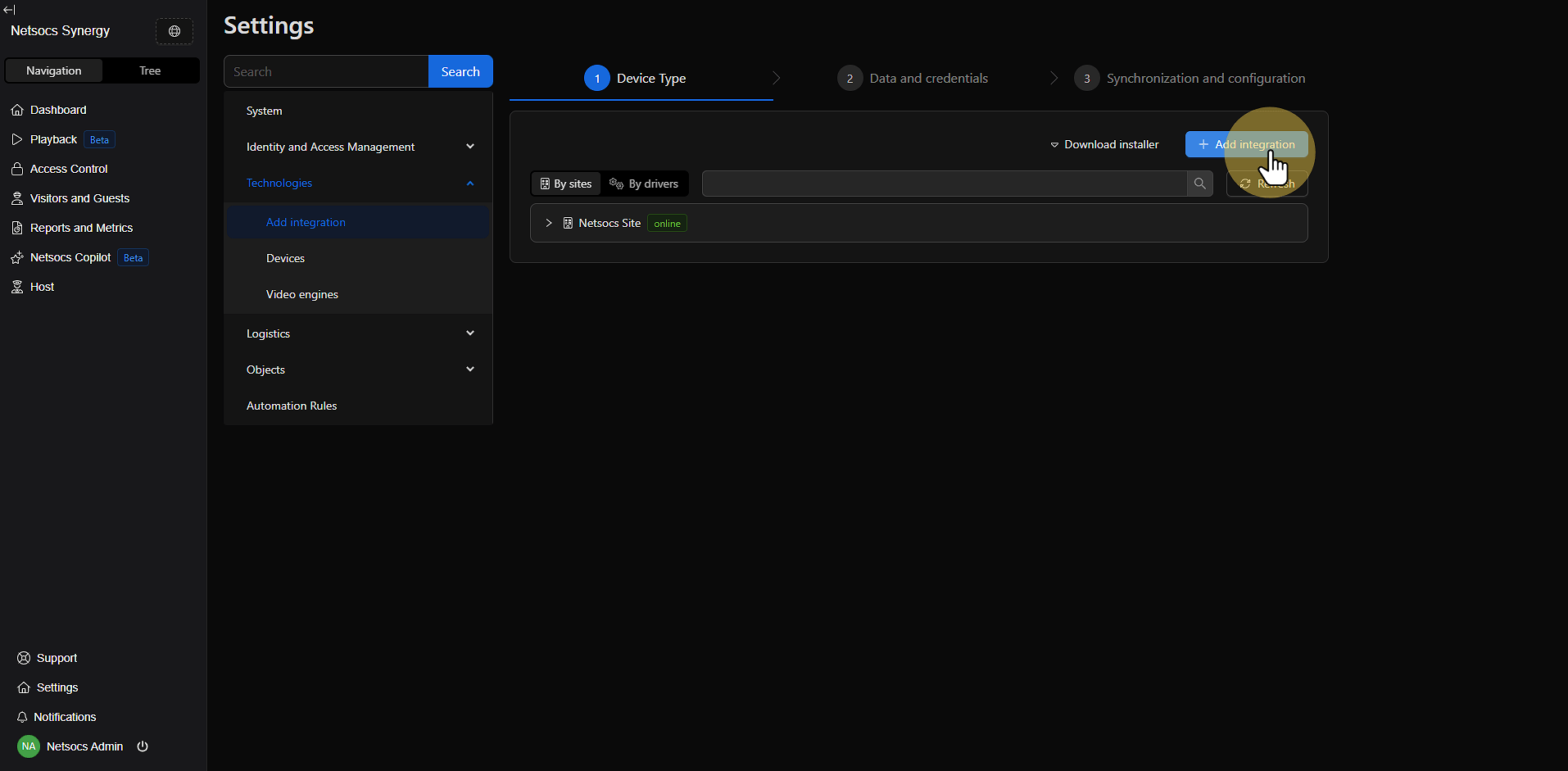Open Dashboard via house icon
The width and height of the screenshot is (1568, 771).
[17, 110]
